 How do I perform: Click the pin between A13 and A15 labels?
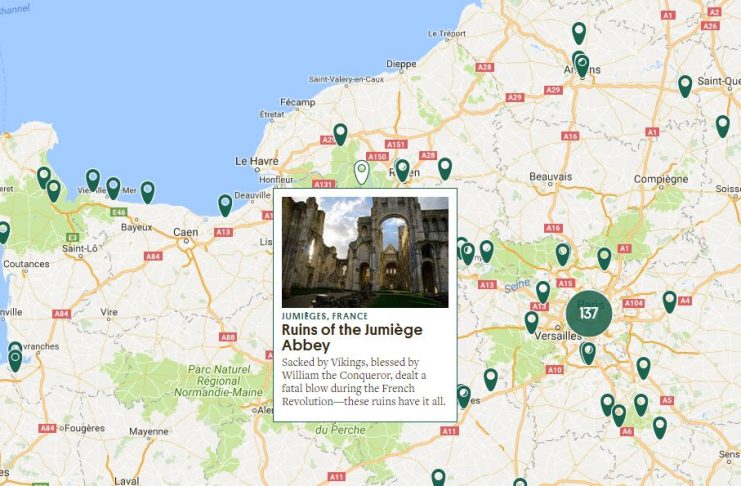(x=543, y=292)
